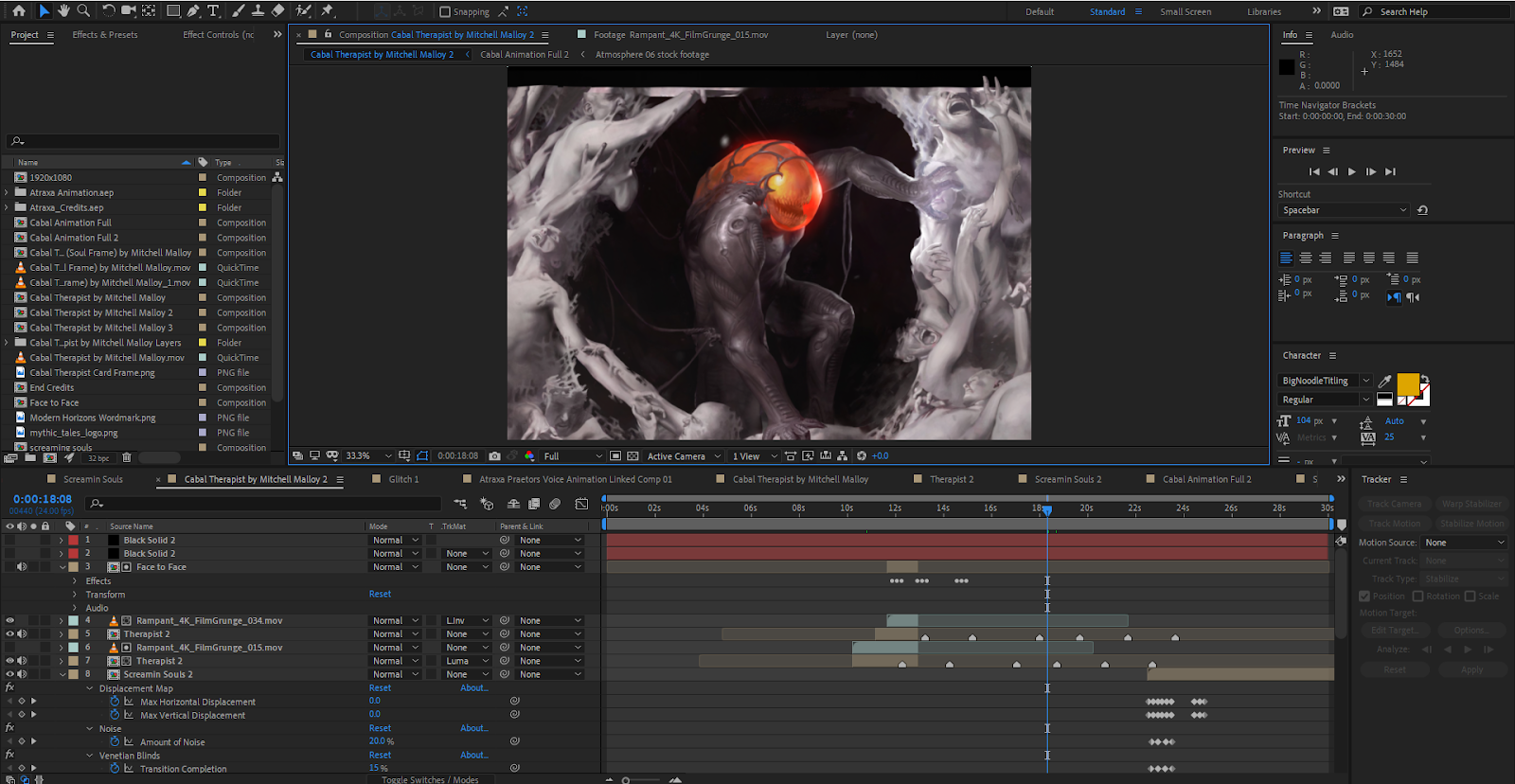Screen dimensions: 1515x784
Task: Click the timeline zoom slider handle
Action: pyautogui.click(x=626, y=780)
